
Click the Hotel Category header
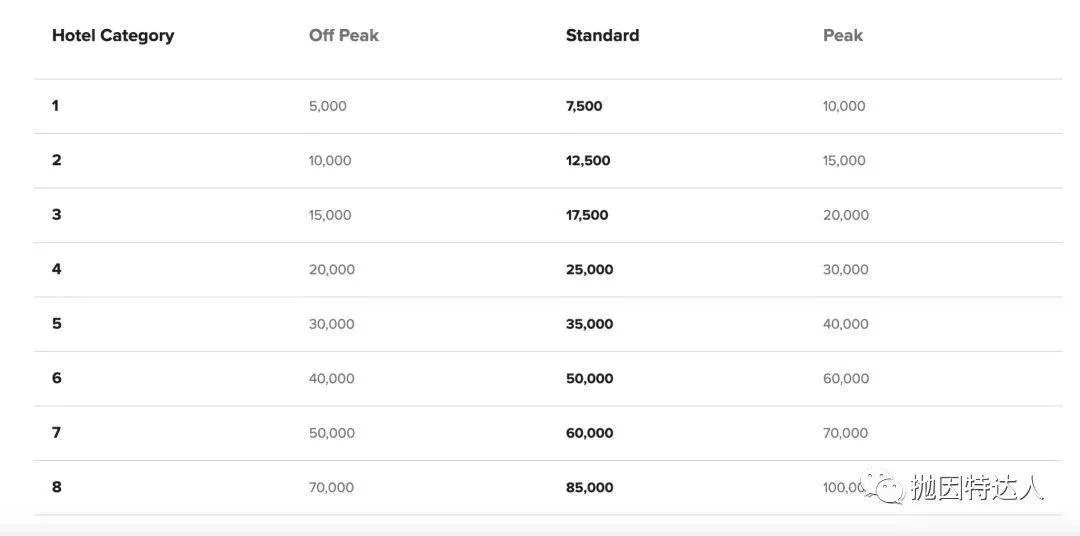pos(113,36)
